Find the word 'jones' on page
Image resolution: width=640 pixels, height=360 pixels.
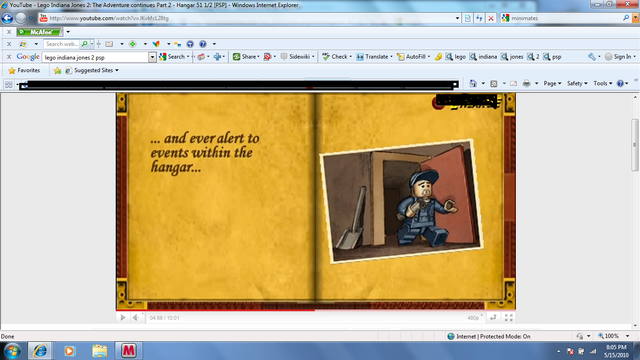(x=512, y=57)
